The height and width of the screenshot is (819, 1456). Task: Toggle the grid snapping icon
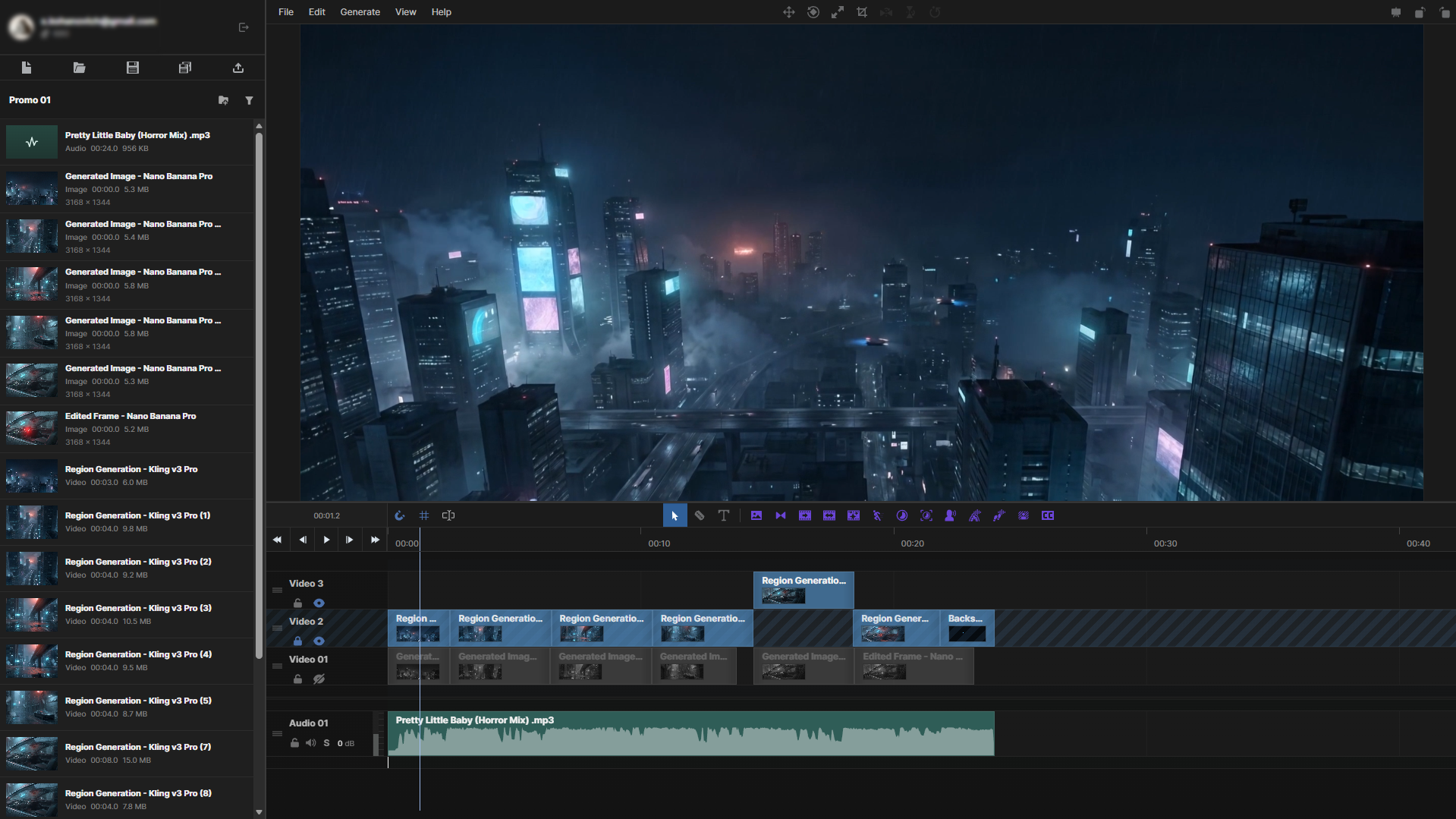click(x=424, y=515)
